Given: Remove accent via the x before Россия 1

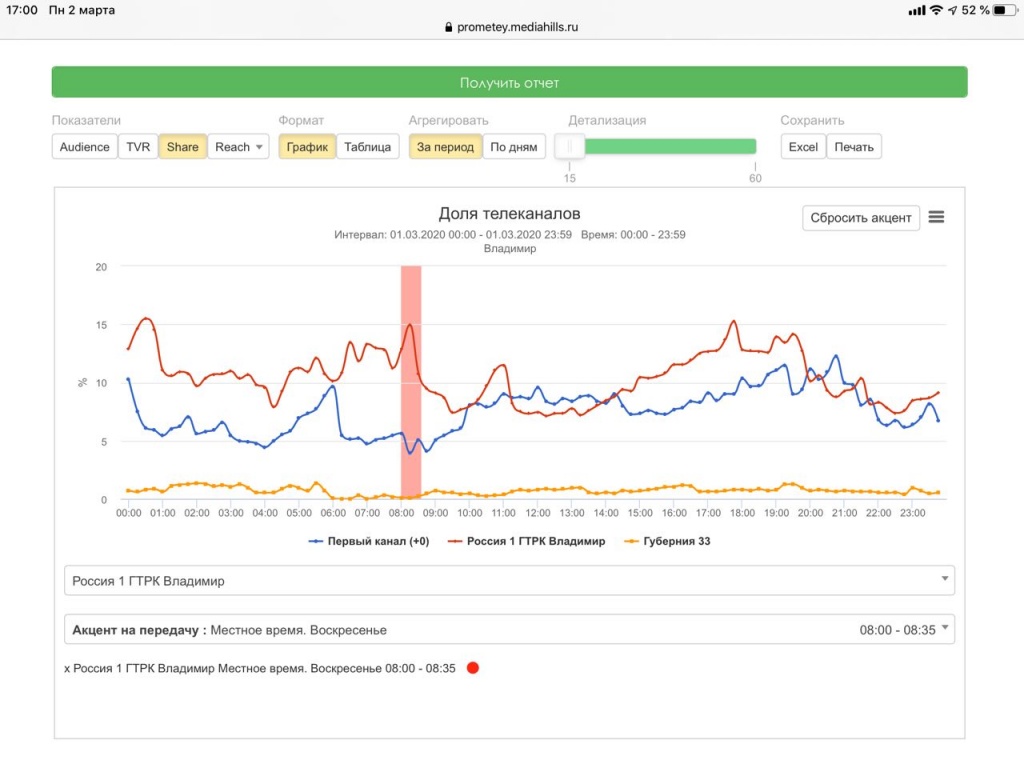Looking at the screenshot, I should [67, 668].
